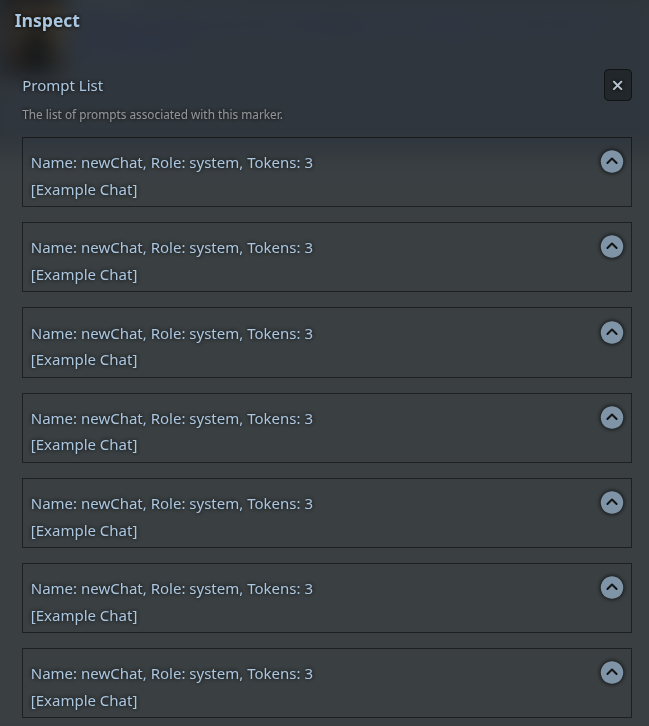This screenshot has width=649, height=726.
Task: Select the [Example Chat] text in the last prompt
Action: 84,701
